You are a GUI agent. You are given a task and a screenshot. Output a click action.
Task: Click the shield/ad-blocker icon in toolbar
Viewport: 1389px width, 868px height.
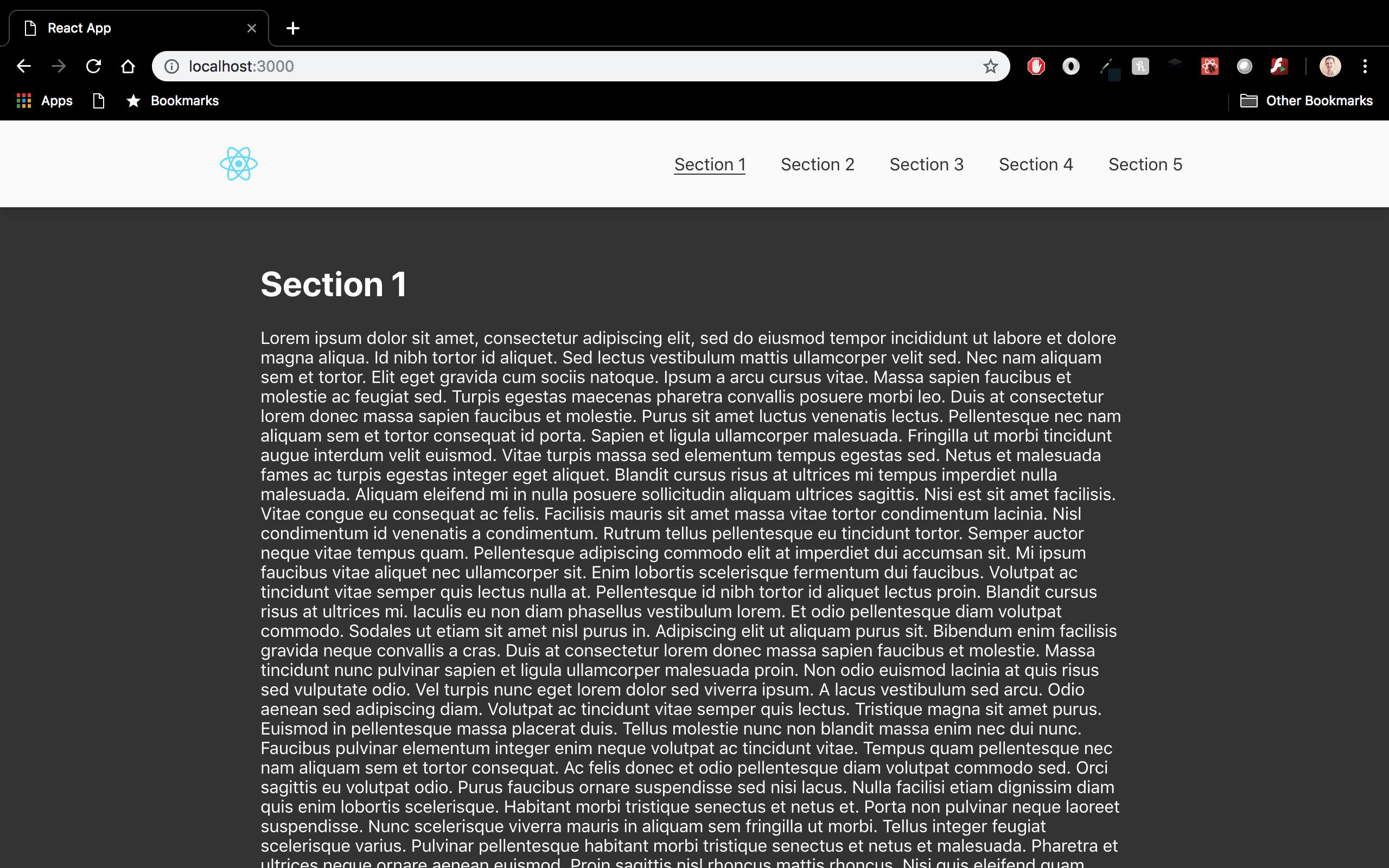tap(1035, 66)
